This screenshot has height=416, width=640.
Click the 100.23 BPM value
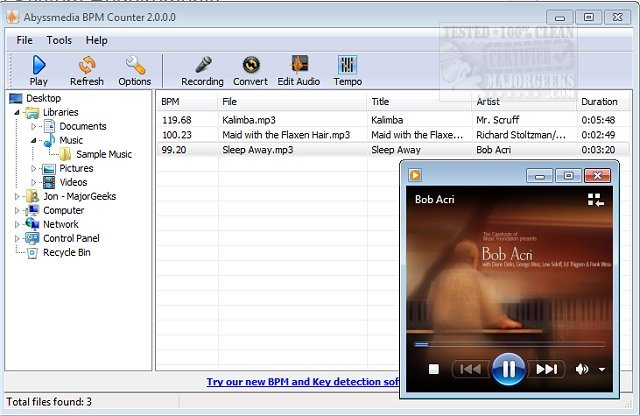coord(176,135)
